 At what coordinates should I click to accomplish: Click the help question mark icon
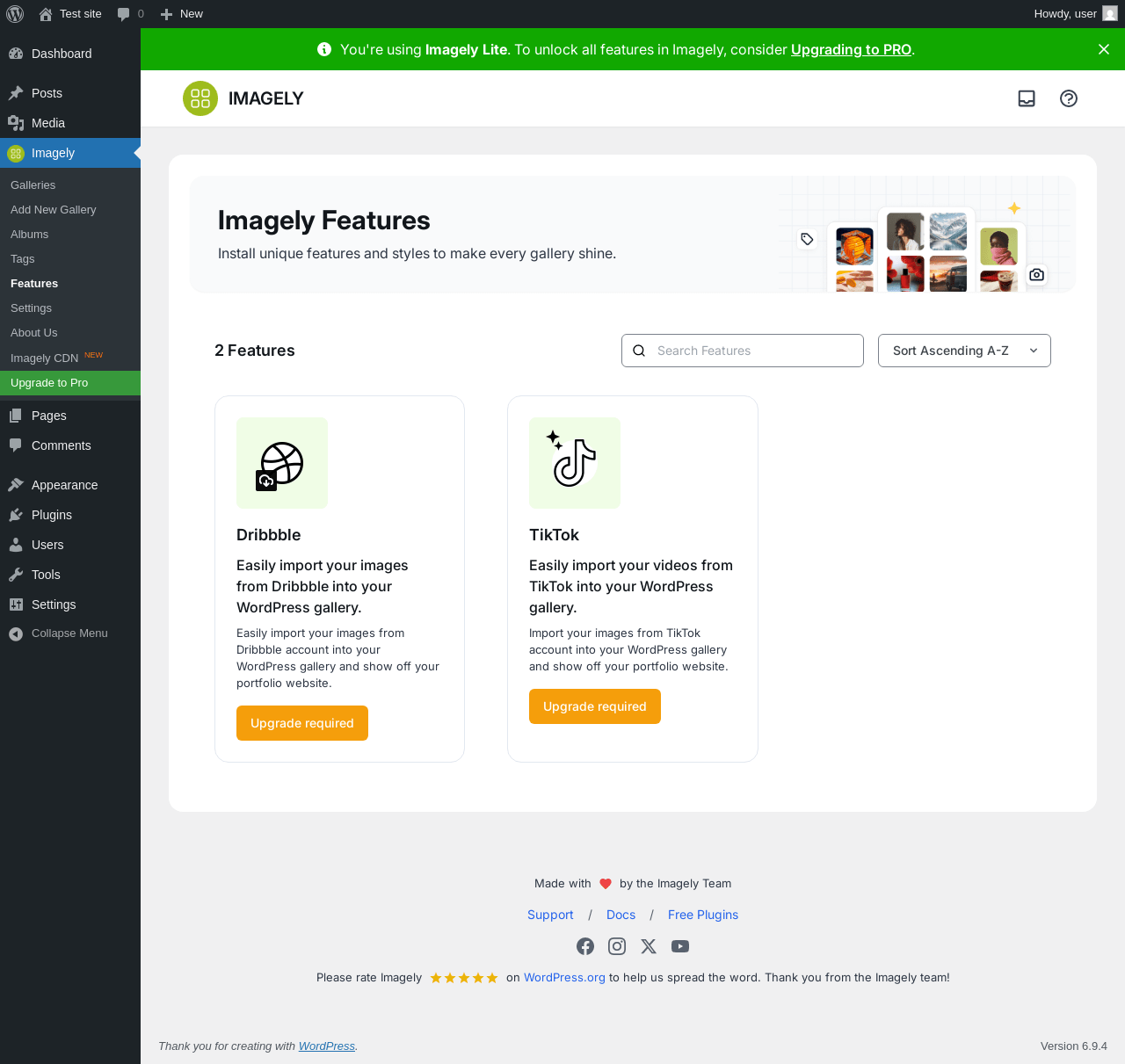coord(1069,98)
